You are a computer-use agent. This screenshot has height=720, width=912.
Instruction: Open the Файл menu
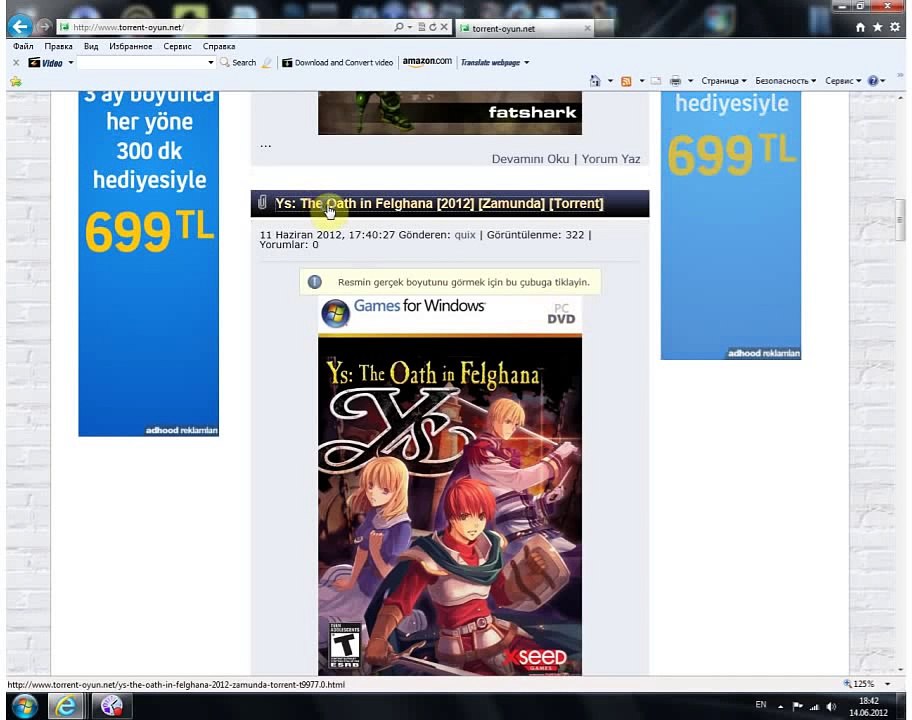click(x=23, y=46)
